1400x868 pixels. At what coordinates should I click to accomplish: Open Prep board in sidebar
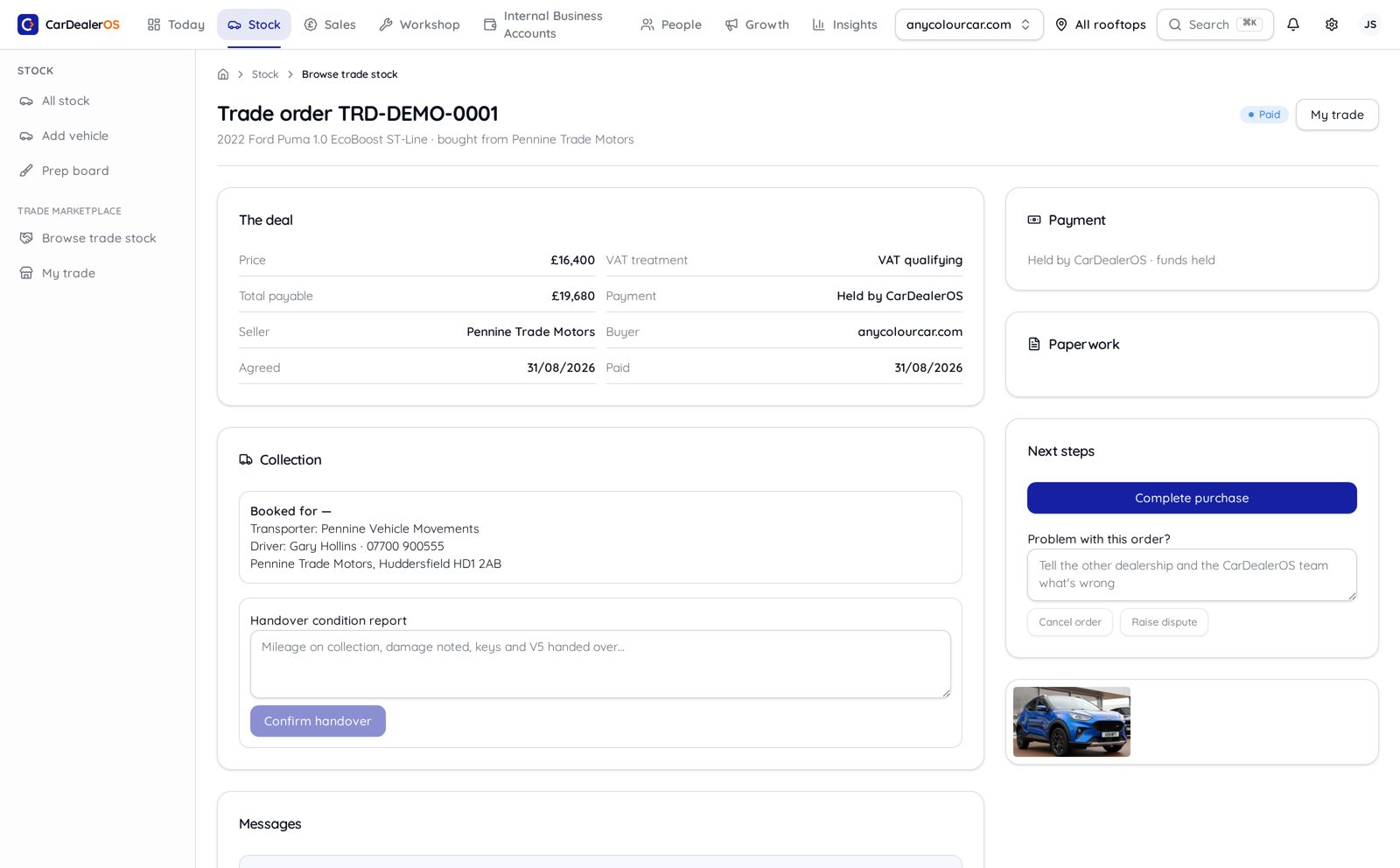(97, 171)
